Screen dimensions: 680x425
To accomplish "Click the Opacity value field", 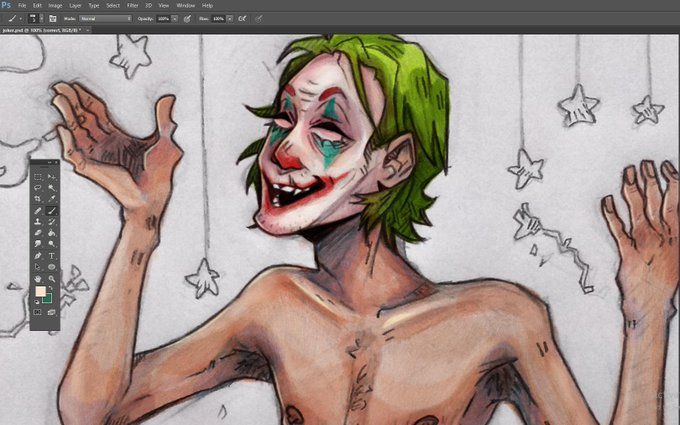I will [x=163, y=19].
